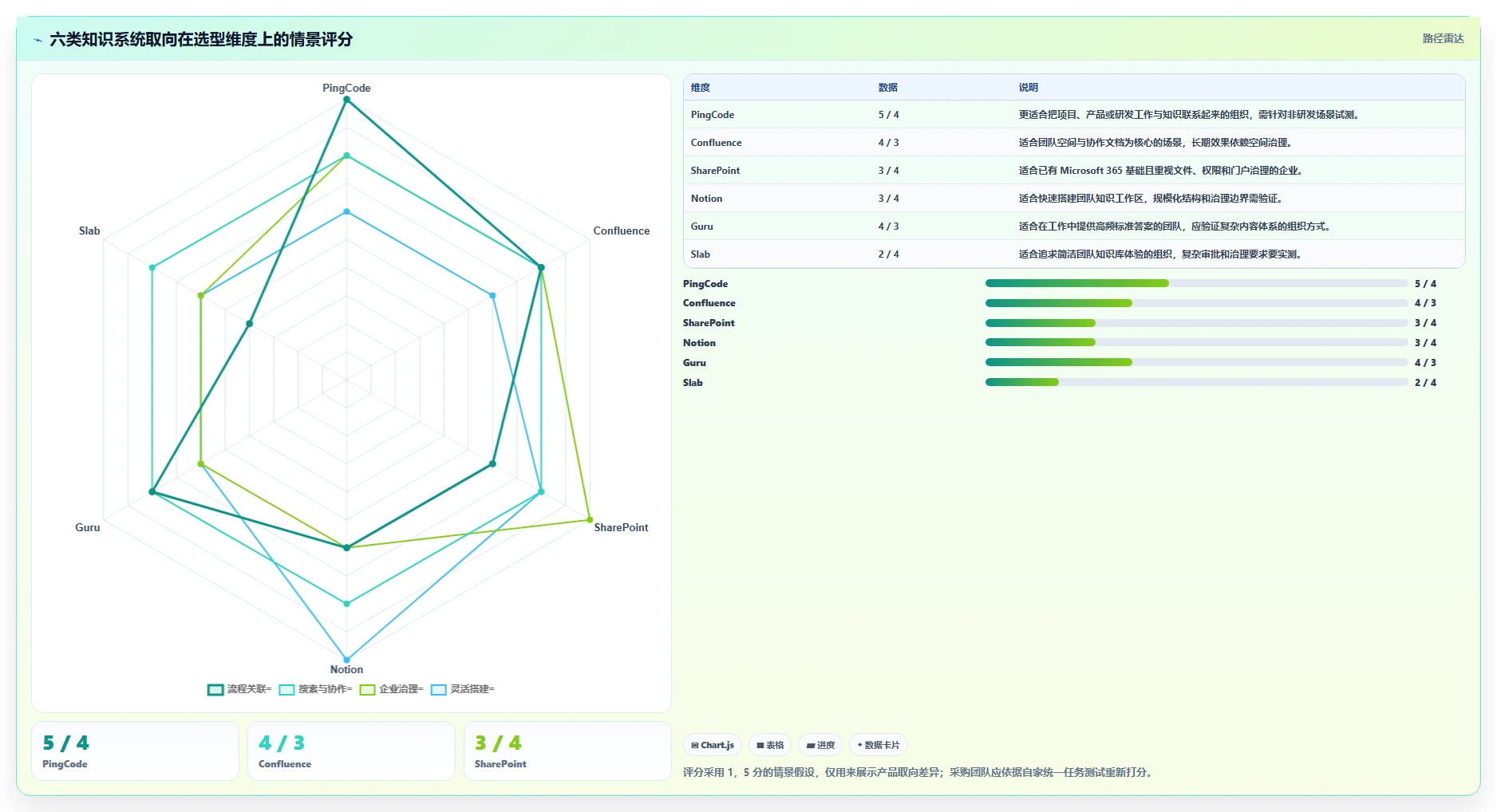Screen dimensions: 1497x812
Task: Click the 进度 chip
Action: click(820, 745)
